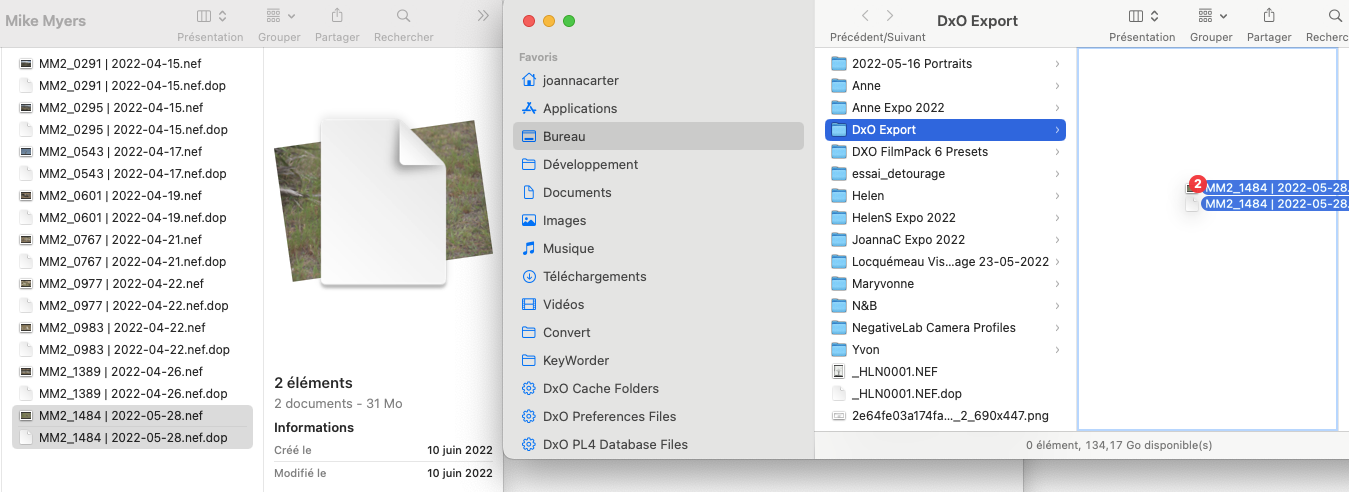The width and height of the screenshot is (1349, 492).
Task: Open the Musique sidebar location
Action: click(x=568, y=248)
